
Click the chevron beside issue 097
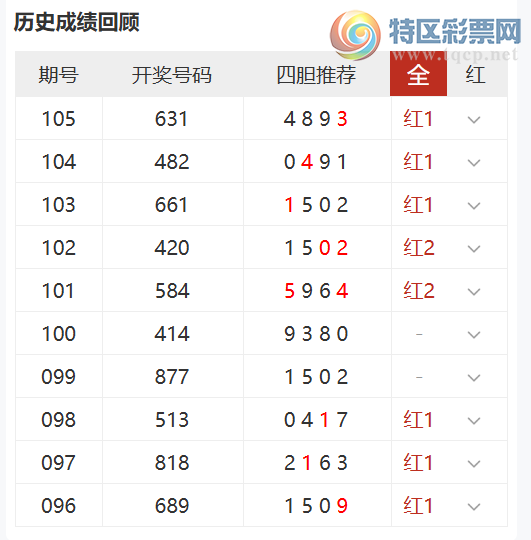pyautogui.click(x=474, y=464)
